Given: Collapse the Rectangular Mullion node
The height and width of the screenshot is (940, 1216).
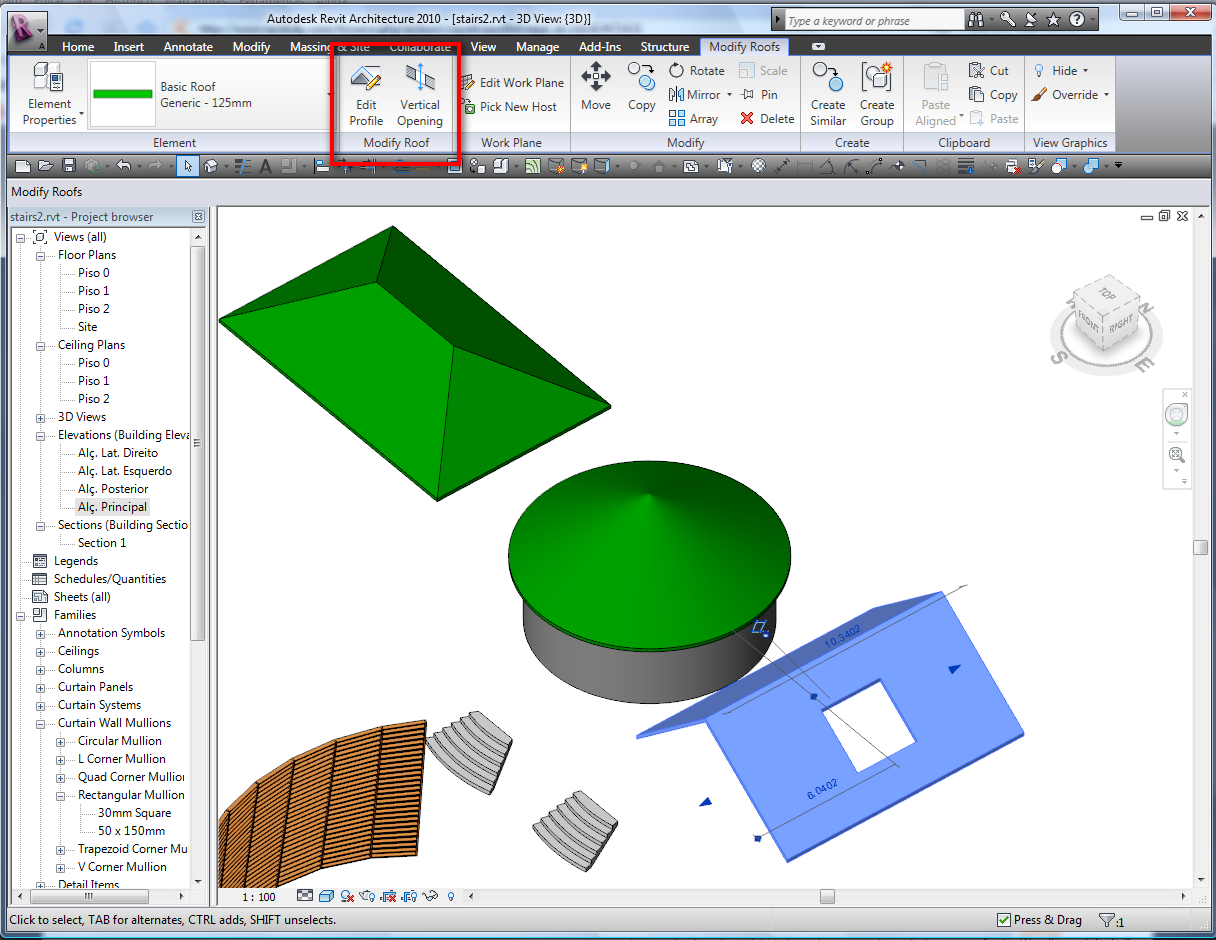Looking at the screenshot, I should pos(61,795).
